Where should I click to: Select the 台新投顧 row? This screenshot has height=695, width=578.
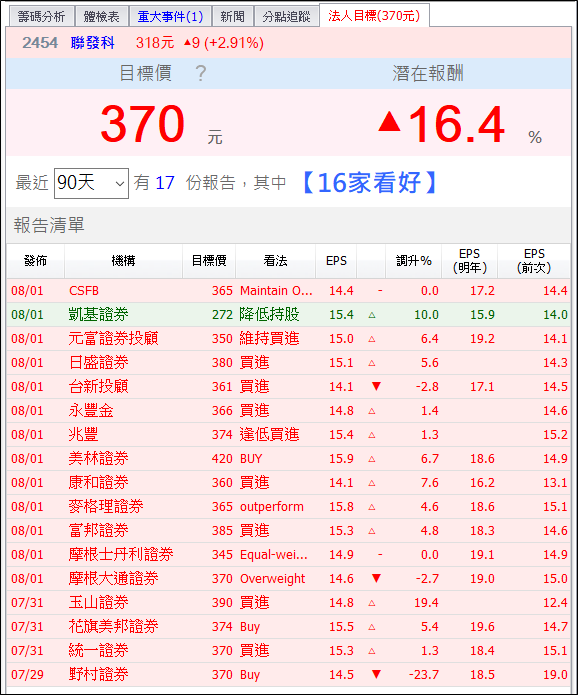click(289, 387)
